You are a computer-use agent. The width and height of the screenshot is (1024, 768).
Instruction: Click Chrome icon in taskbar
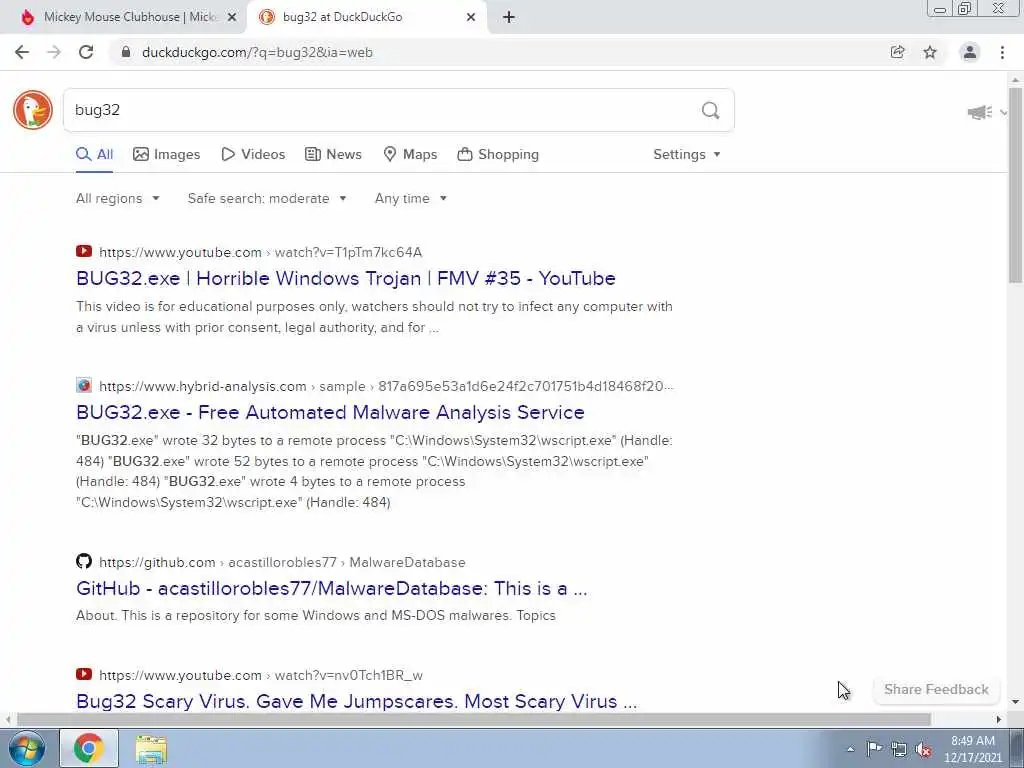pyautogui.click(x=89, y=748)
